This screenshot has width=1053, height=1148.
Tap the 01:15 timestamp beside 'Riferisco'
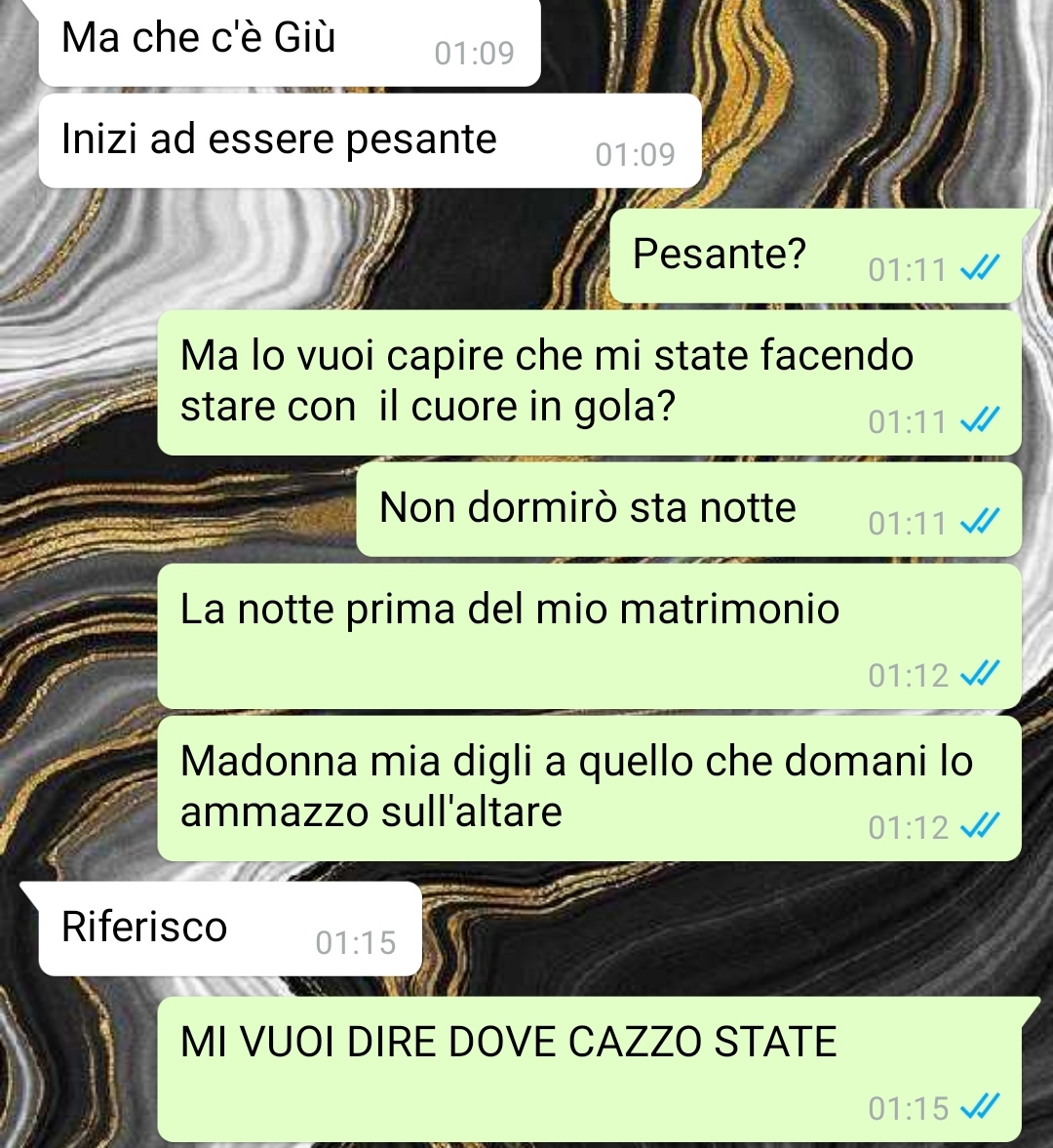[x=356, y=943]
